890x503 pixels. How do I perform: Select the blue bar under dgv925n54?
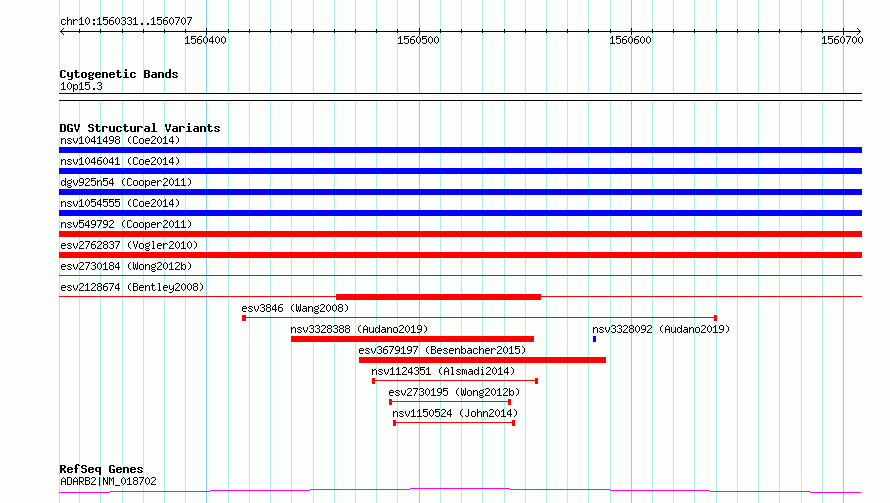point(460,192)
